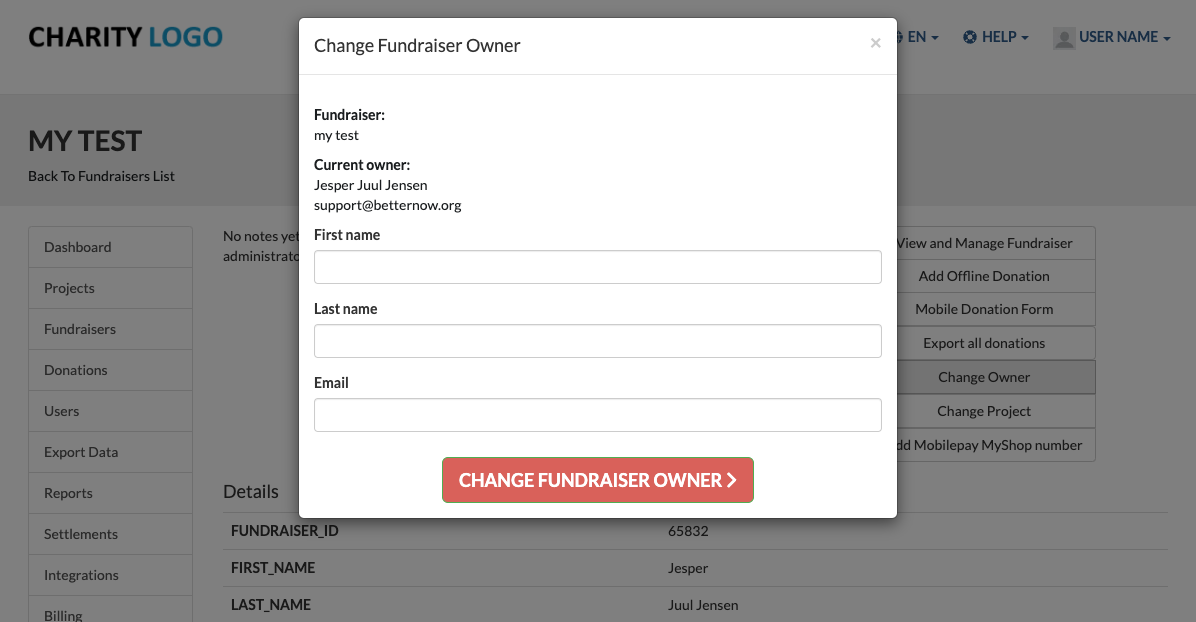Open the EN language dropdown
This screenshot has width=1196, height=622.
click(x=919, y=37)
